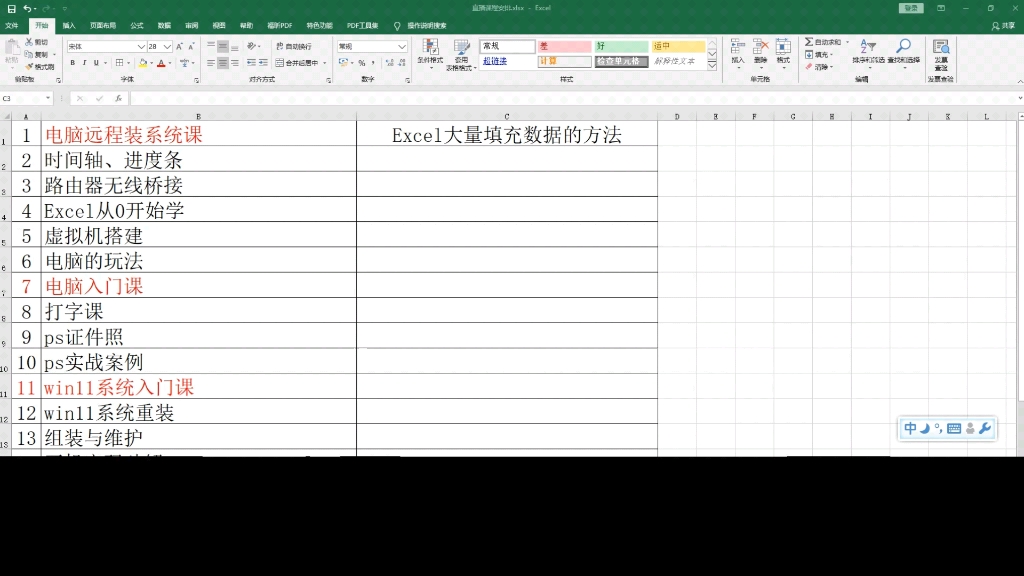1024x576 pixels.
Task: Open the font color red swatch
Action: [162, 63]
